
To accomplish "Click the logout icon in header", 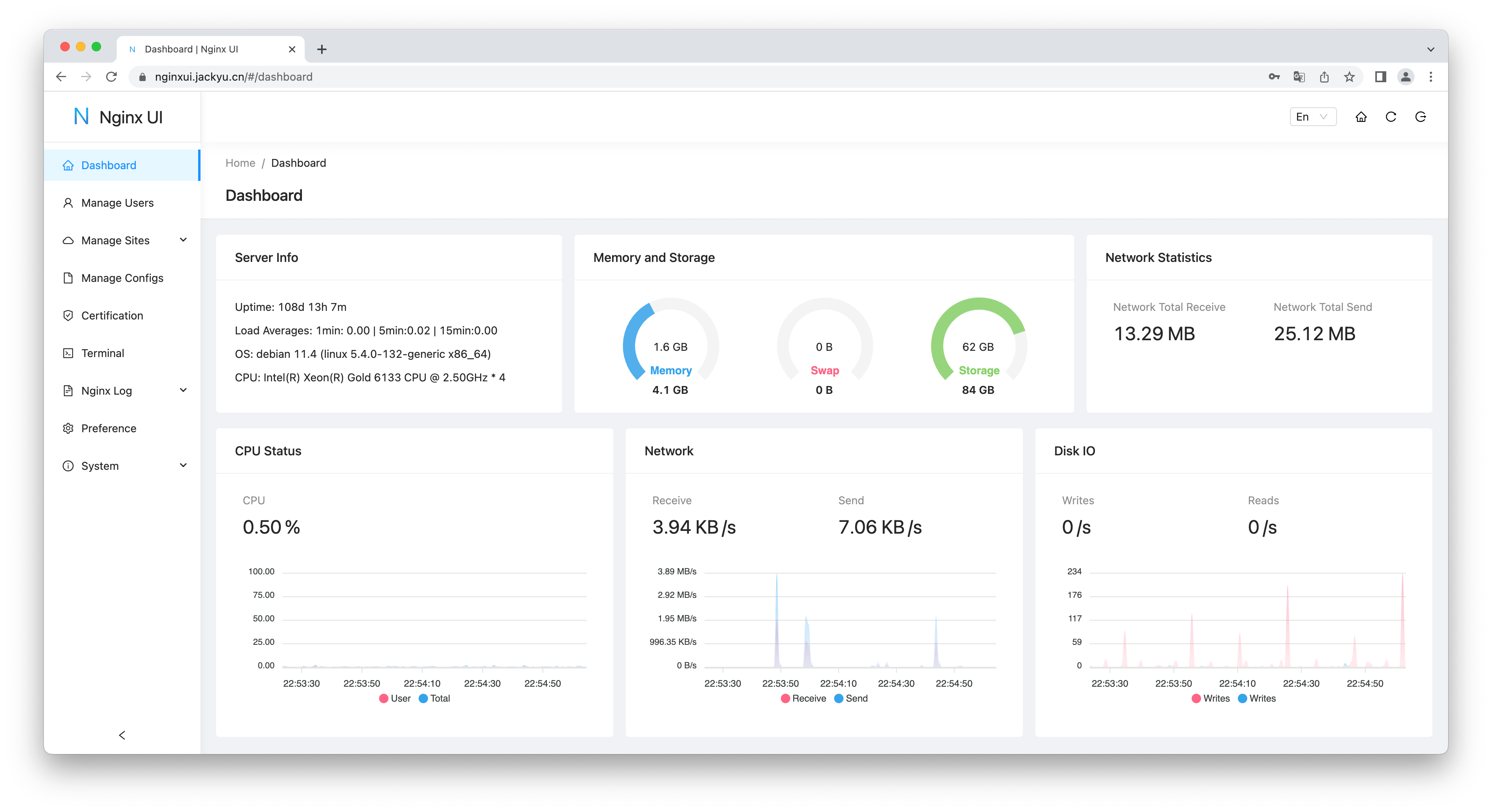I will coord(1420,117).
